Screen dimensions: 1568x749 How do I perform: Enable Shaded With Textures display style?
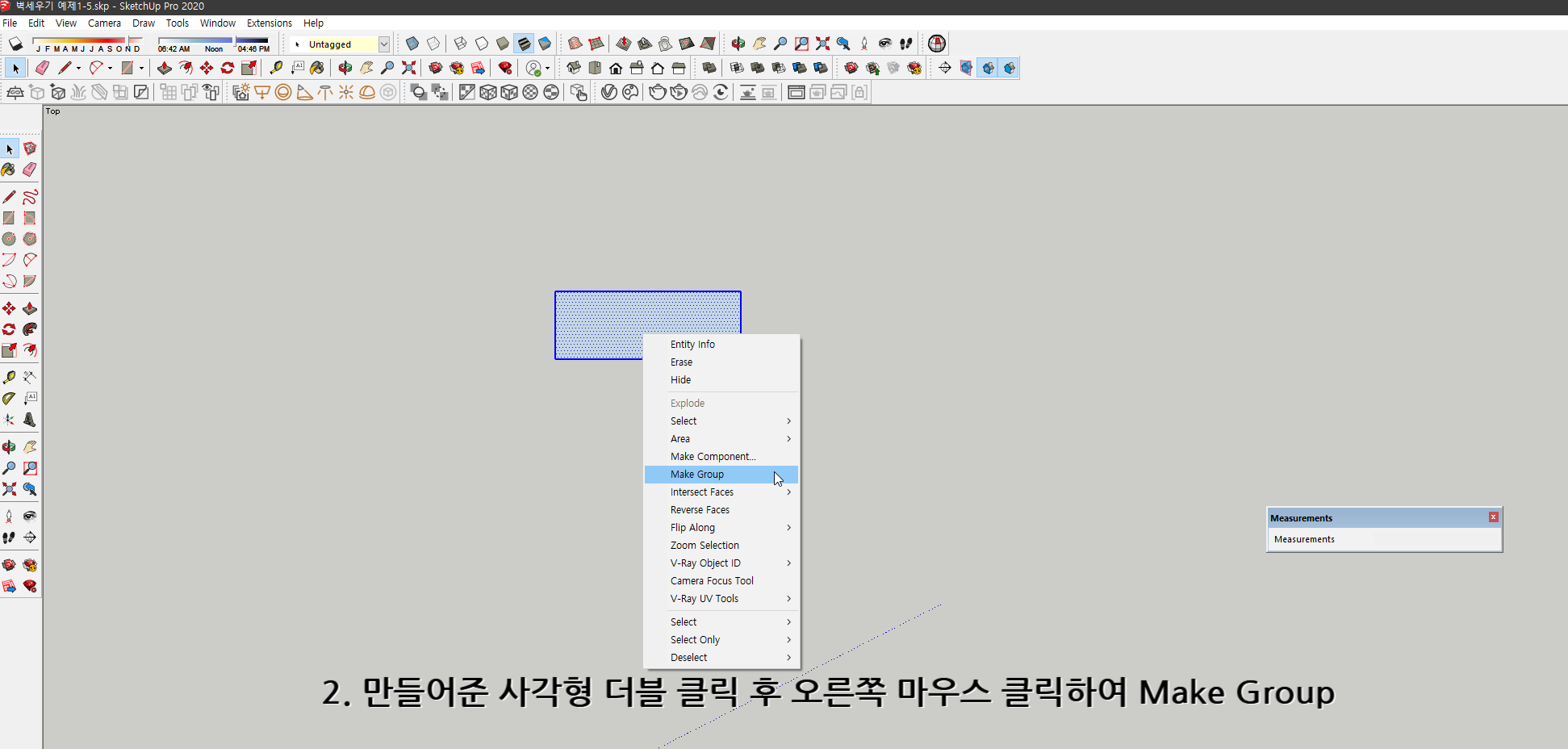click(x=524, y=44)
